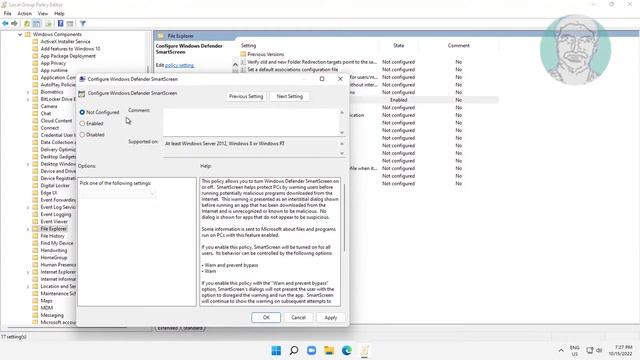The height and width of the screenshot is (360, 640).
Task: Sort by the State column header
Action: click(399, 46)
